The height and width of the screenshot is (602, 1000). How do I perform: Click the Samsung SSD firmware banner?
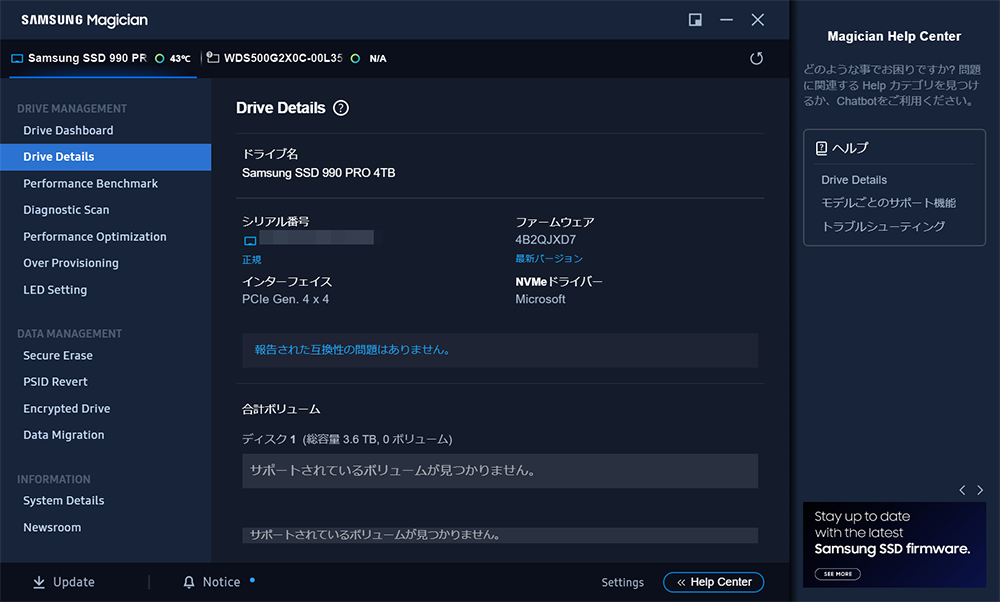coord(895,545)
